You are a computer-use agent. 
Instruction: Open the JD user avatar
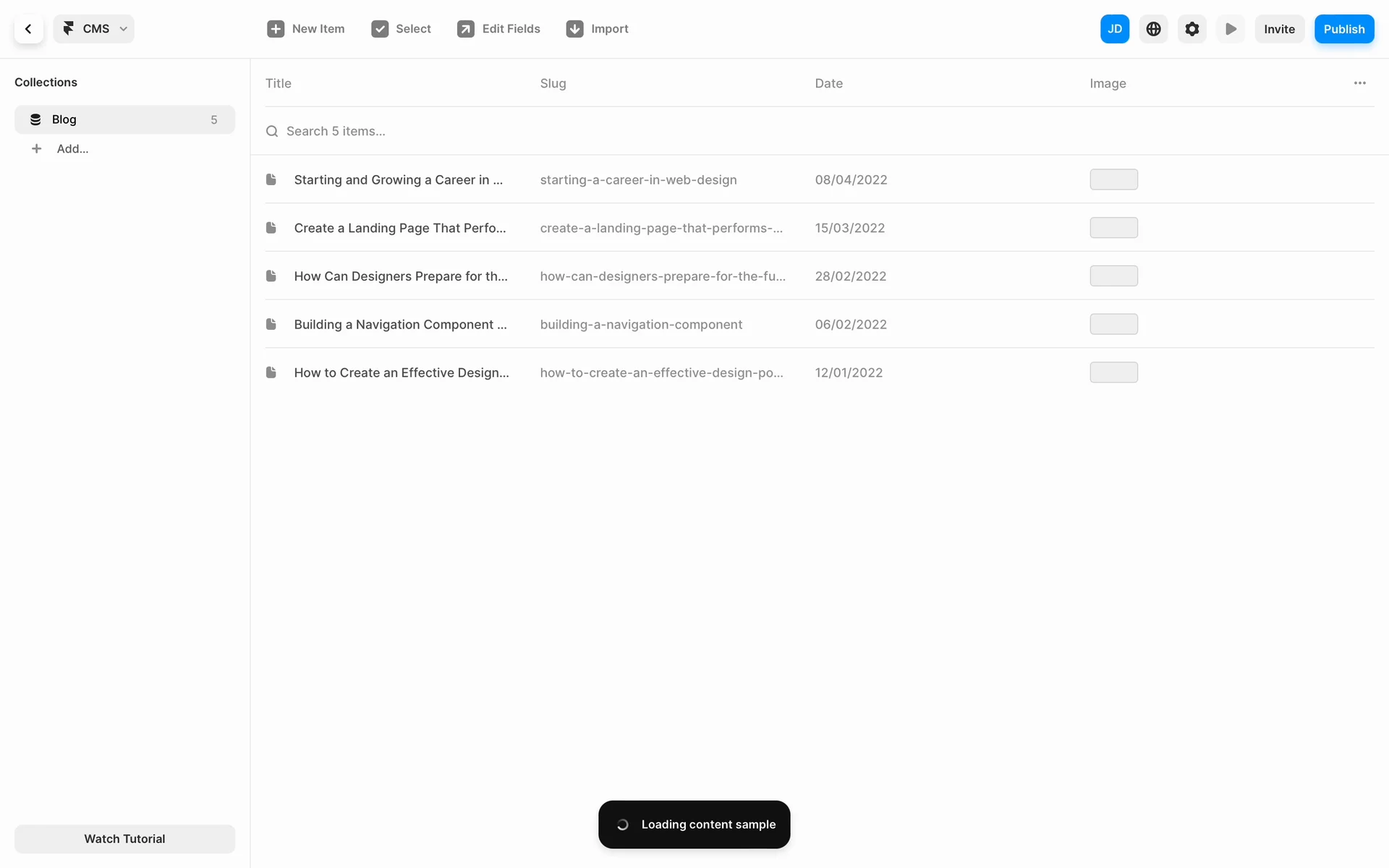pyautogui.click(x=1114, y=29)
